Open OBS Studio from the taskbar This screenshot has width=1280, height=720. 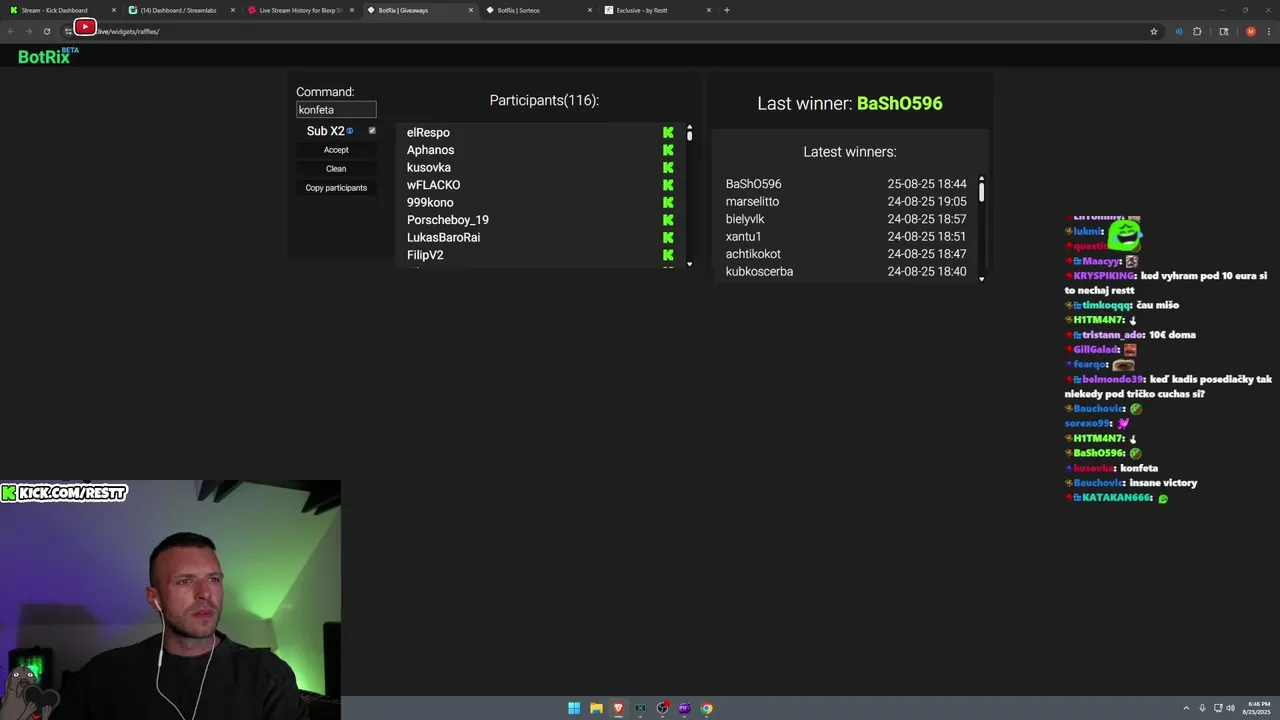(x=662, y=708)
